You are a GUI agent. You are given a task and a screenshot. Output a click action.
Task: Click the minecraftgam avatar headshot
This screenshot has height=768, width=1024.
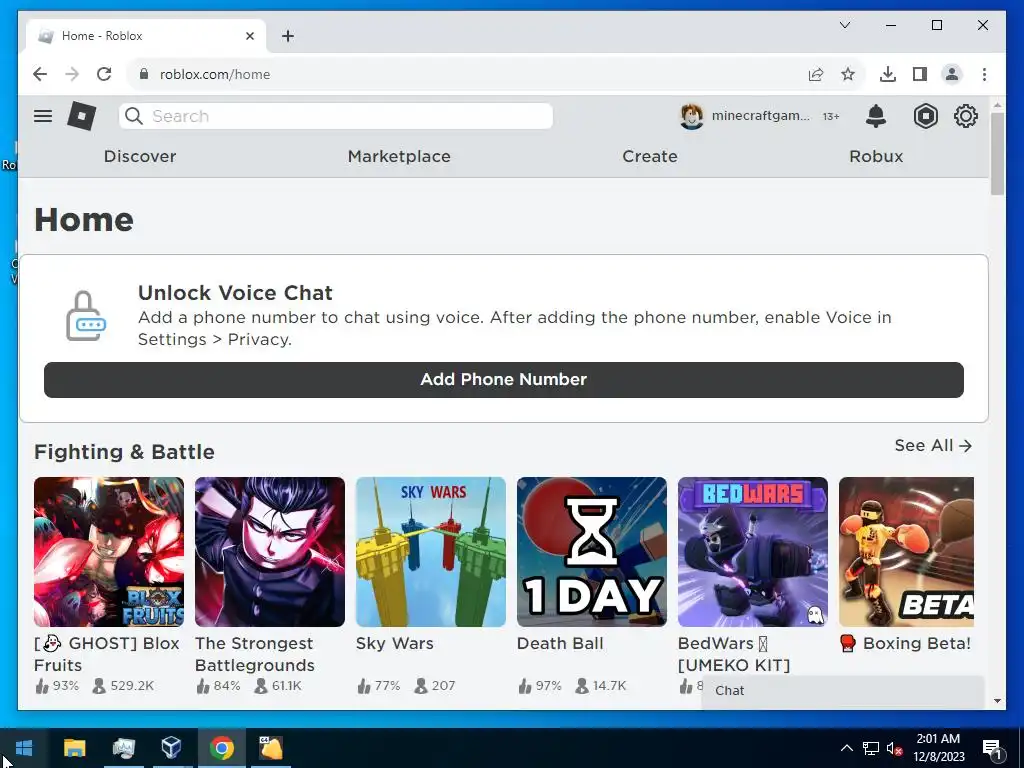click(692, 116)
